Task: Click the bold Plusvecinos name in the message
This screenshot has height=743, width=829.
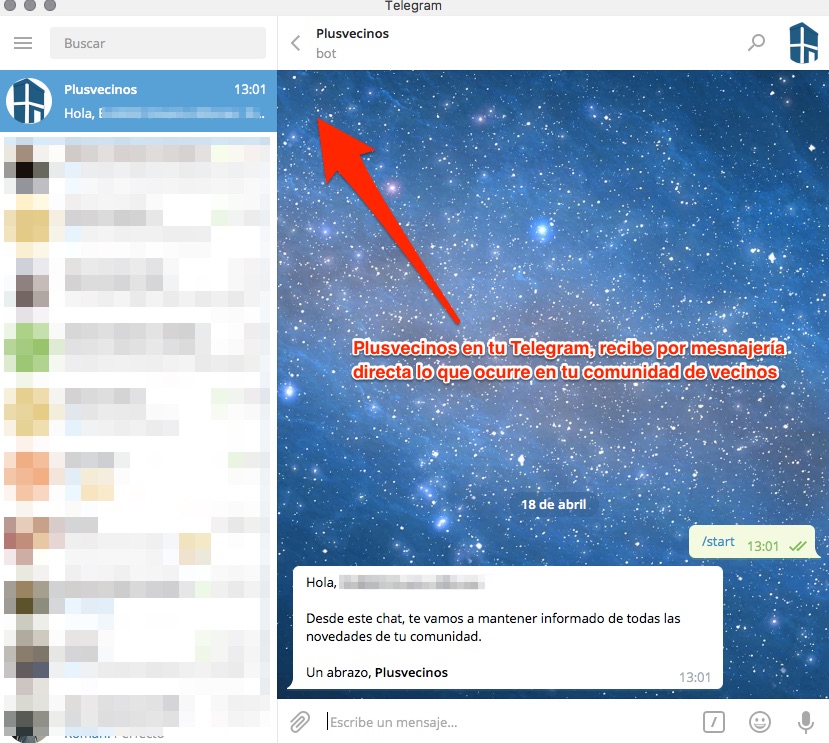Action: pos(411,672)
